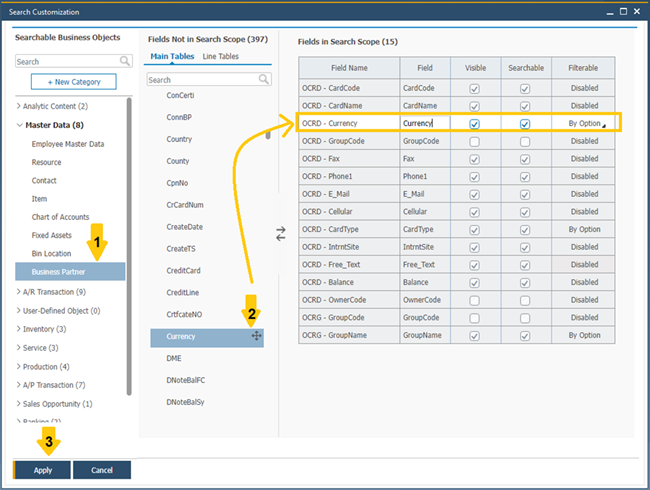Click the swap arrows icon between field lists
Screen dimensions: 650x490
[x=281, y=234]
